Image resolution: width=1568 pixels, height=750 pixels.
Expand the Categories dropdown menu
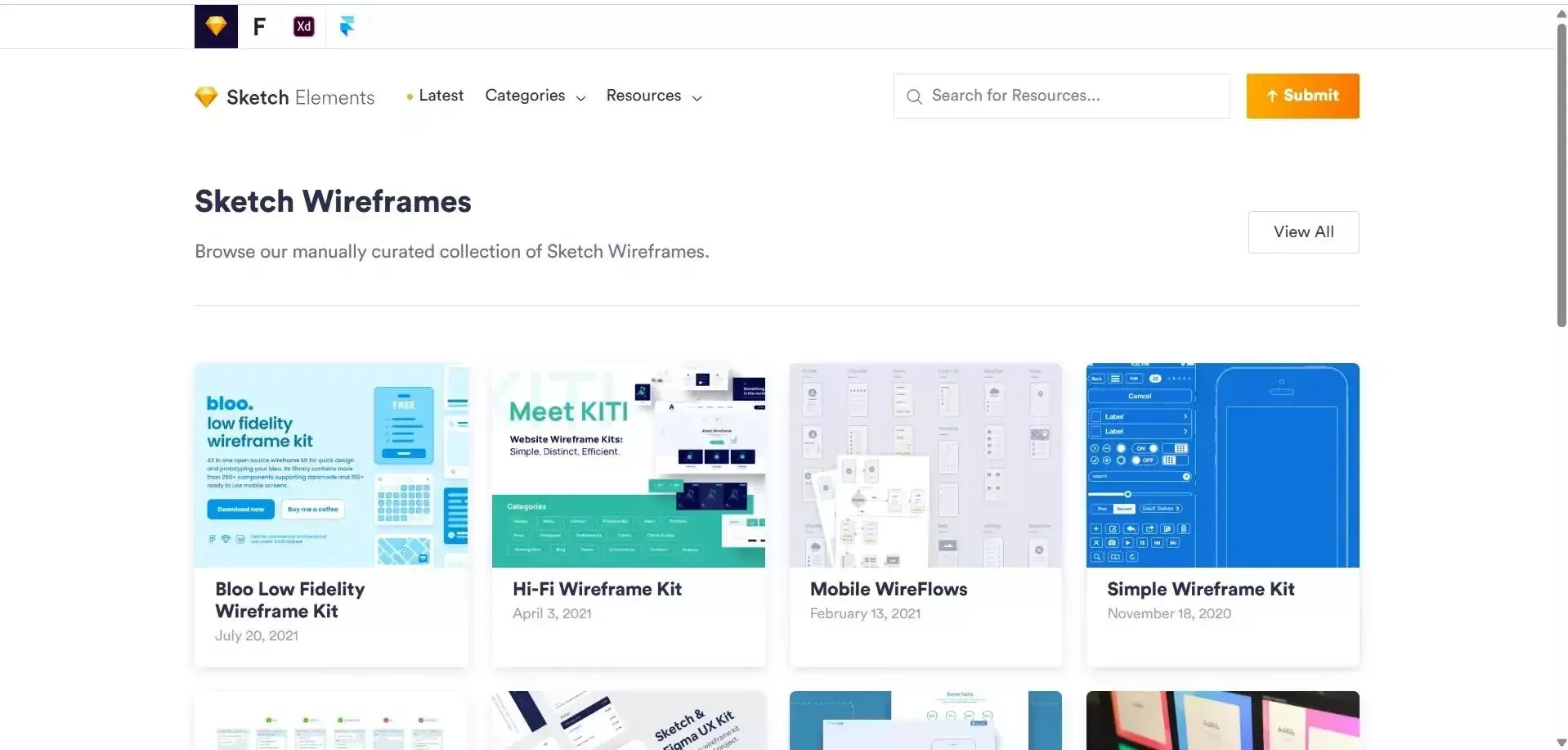click(535, 96)
